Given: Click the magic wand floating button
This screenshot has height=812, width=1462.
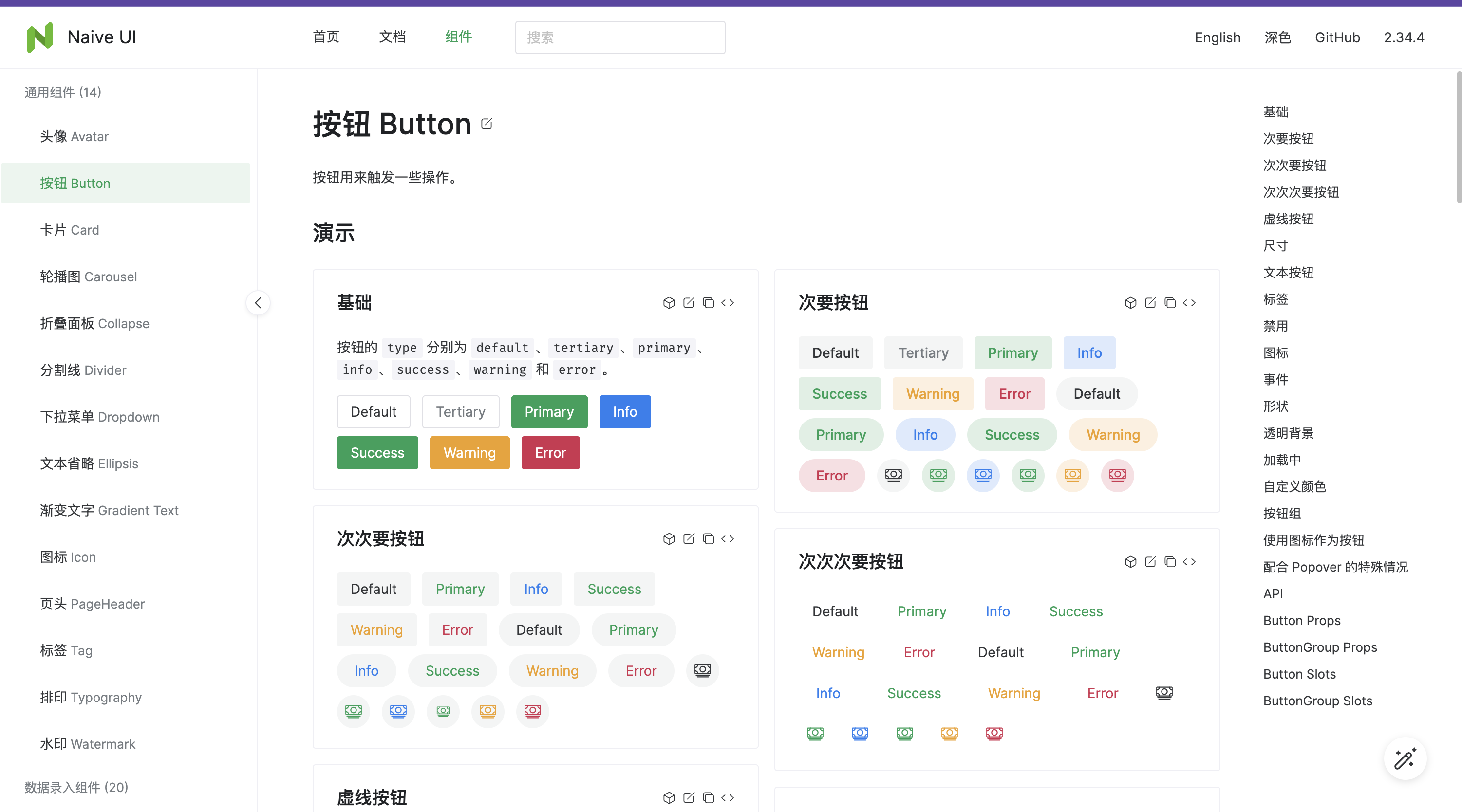Looking at the screenshot, I should pyautogui.click(x=1405, y=758).
